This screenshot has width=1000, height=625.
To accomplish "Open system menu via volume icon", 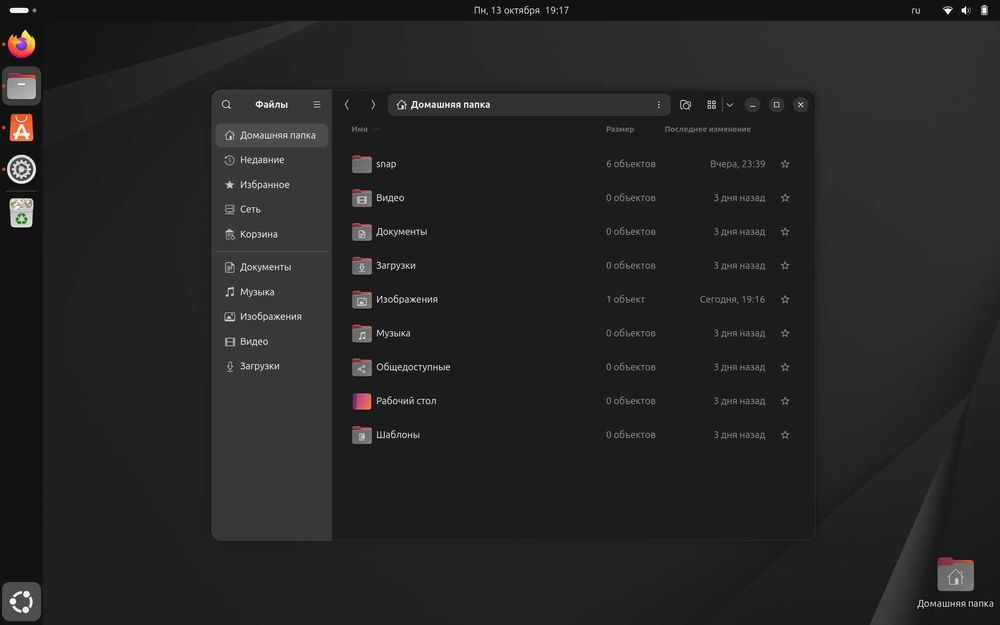I will coord(966,10).
